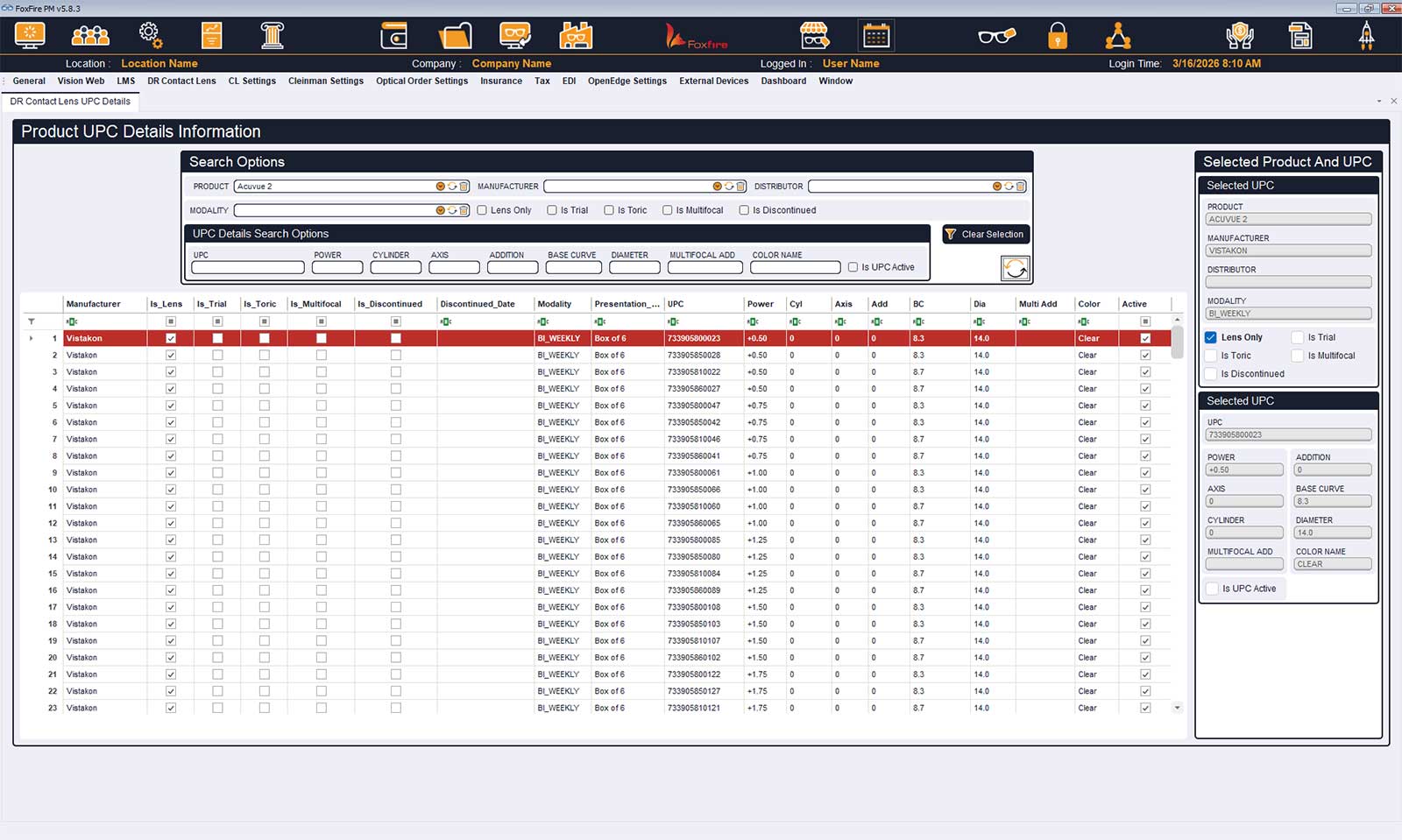Click the large refresh search button
The width and height of the screenshot is (1402, 840).
pyautogui.click(x=1015, y=268)
